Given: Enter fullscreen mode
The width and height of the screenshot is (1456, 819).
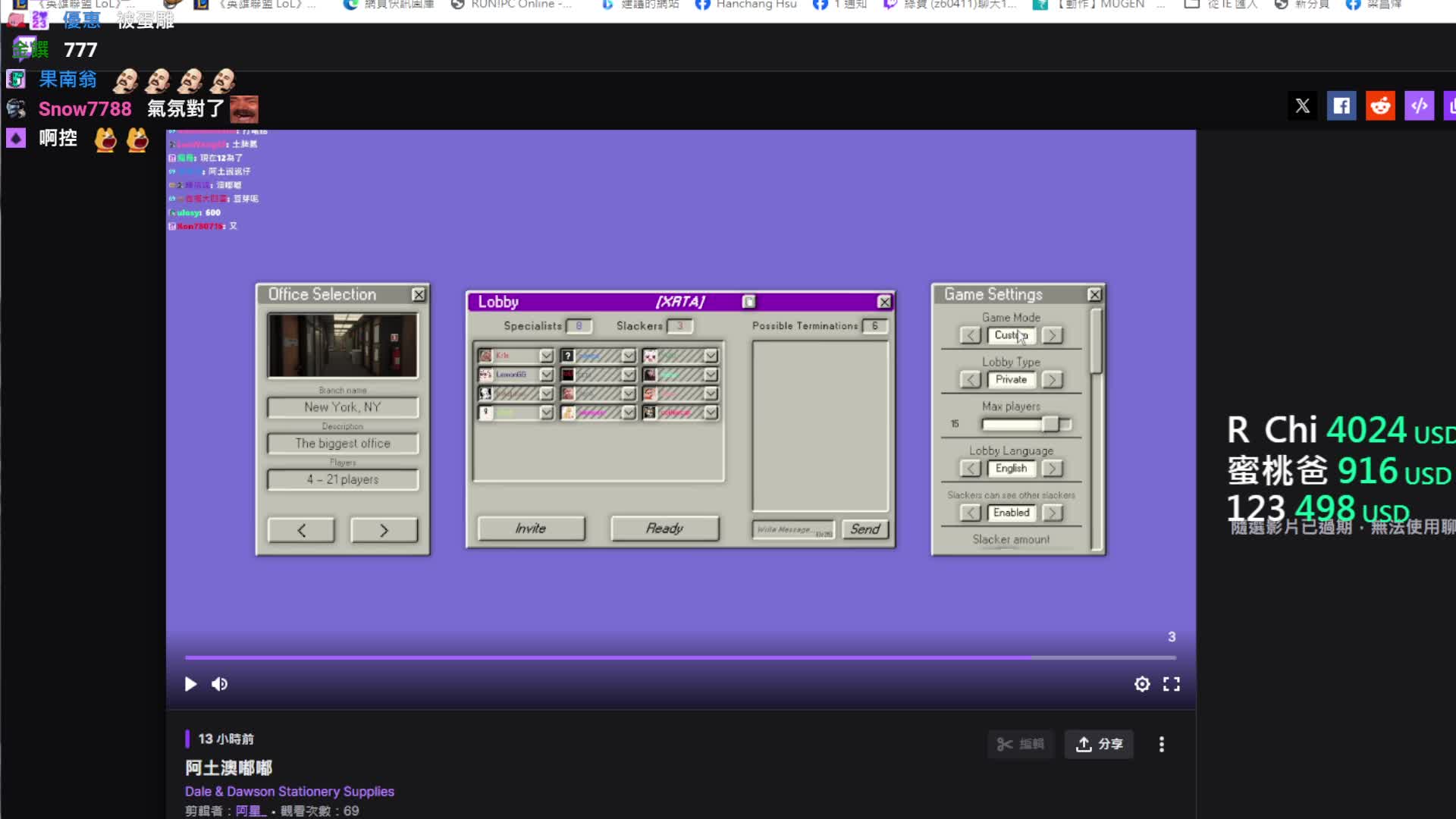Looking at the screenshot, I should 1172,684.
